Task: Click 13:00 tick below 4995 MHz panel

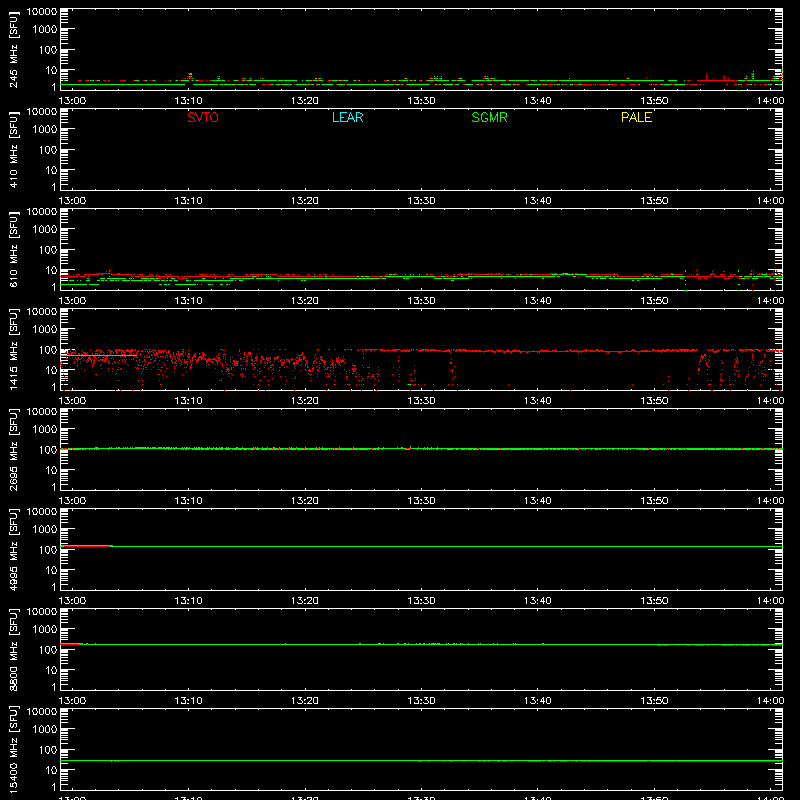Action: pyautogui.click(x=72, y=601)
